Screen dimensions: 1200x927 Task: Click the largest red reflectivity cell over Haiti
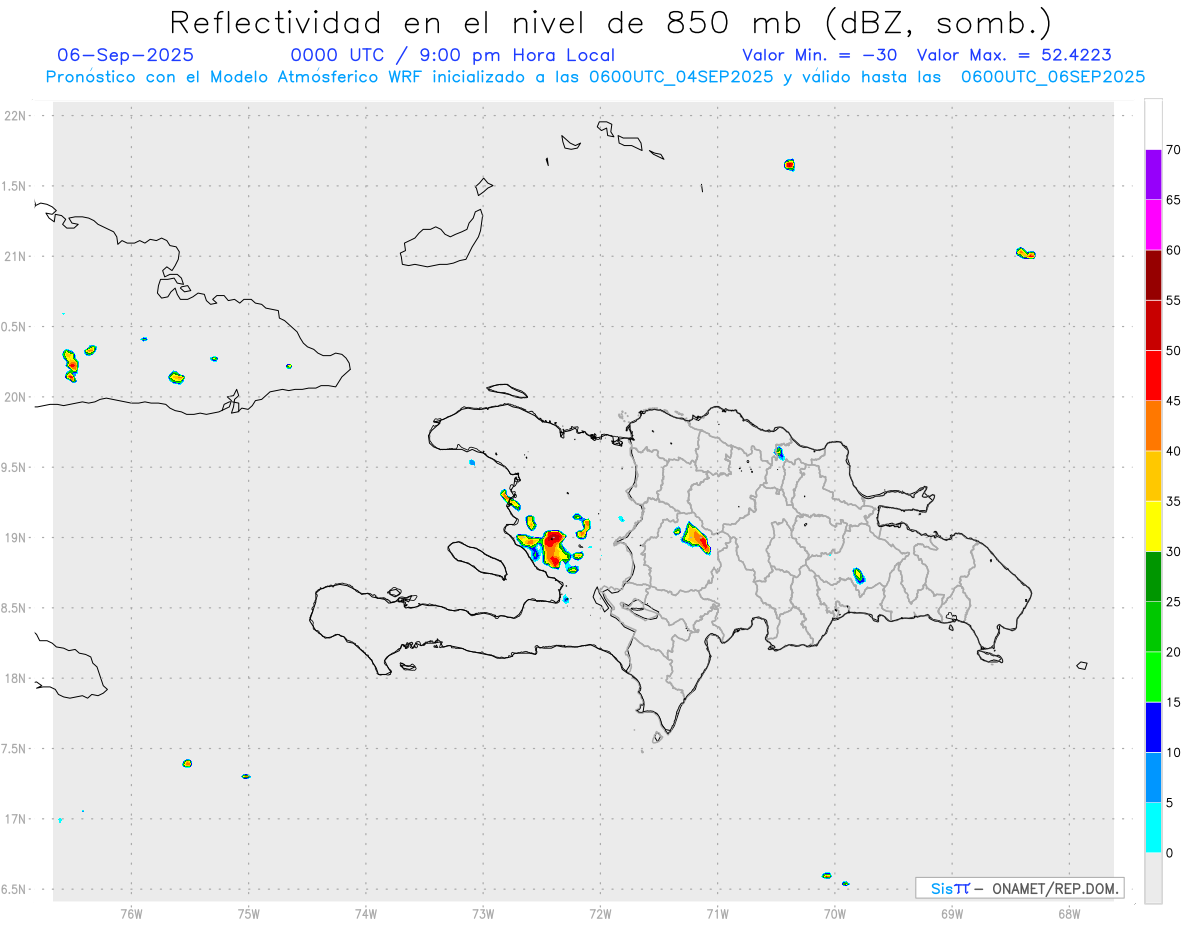pyautogui.click(x=553, y=549)
